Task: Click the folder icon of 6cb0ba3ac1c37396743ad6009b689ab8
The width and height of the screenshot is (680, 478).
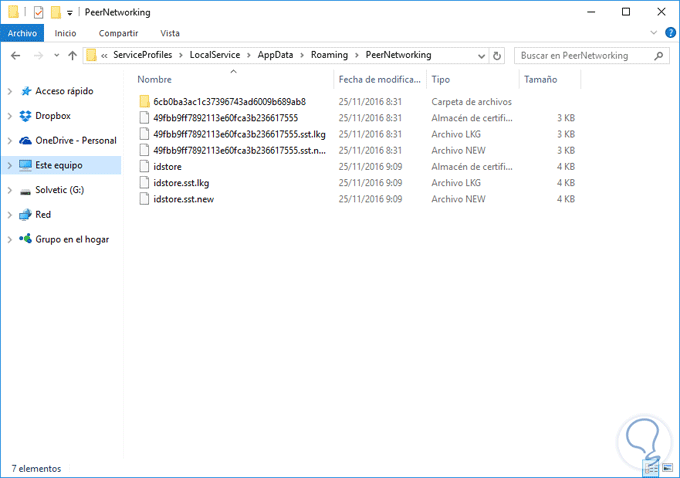Action: pyautogui.click(x=144, y=101)
